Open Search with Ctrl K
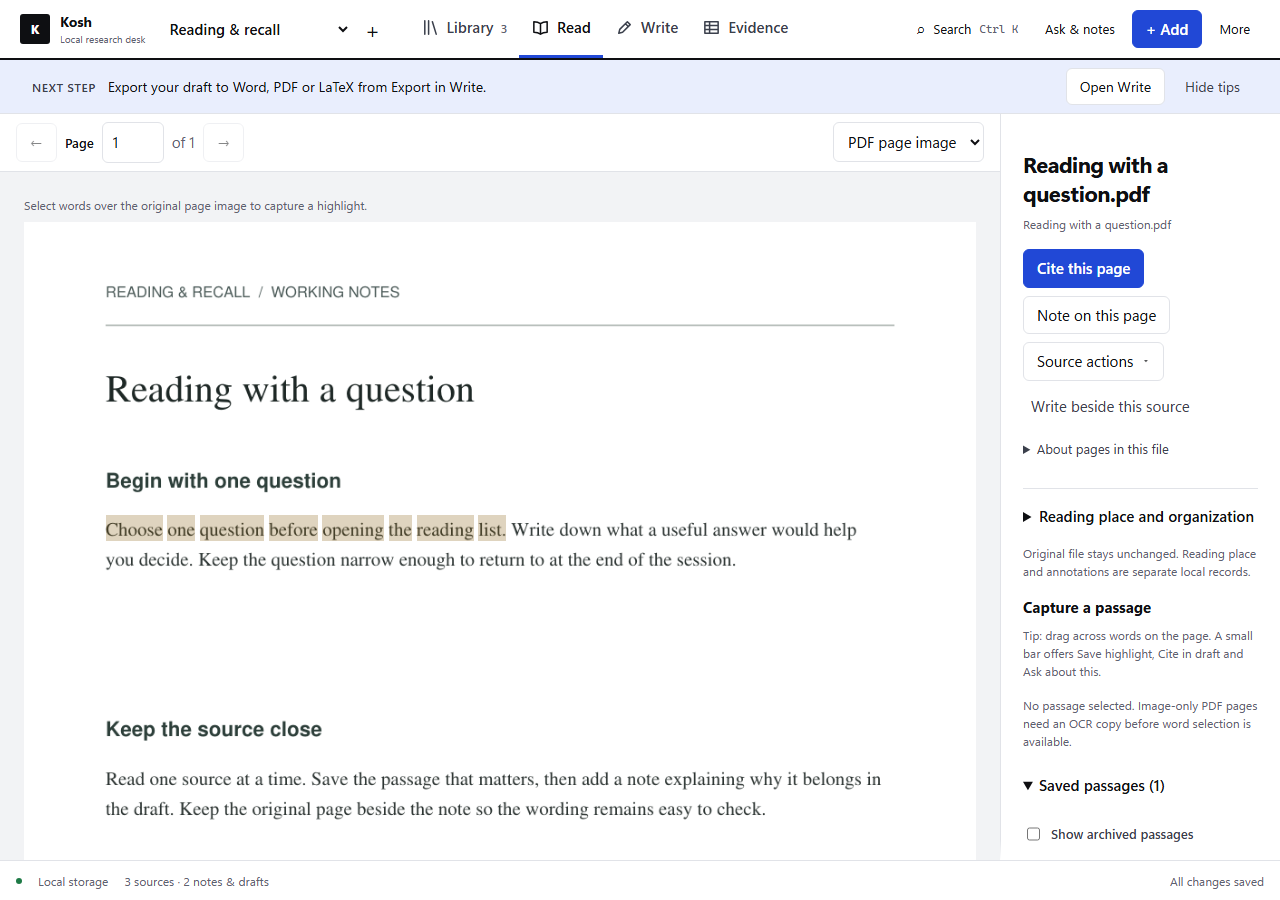The height and width of the screenshot is (900, 1280). 967,29
